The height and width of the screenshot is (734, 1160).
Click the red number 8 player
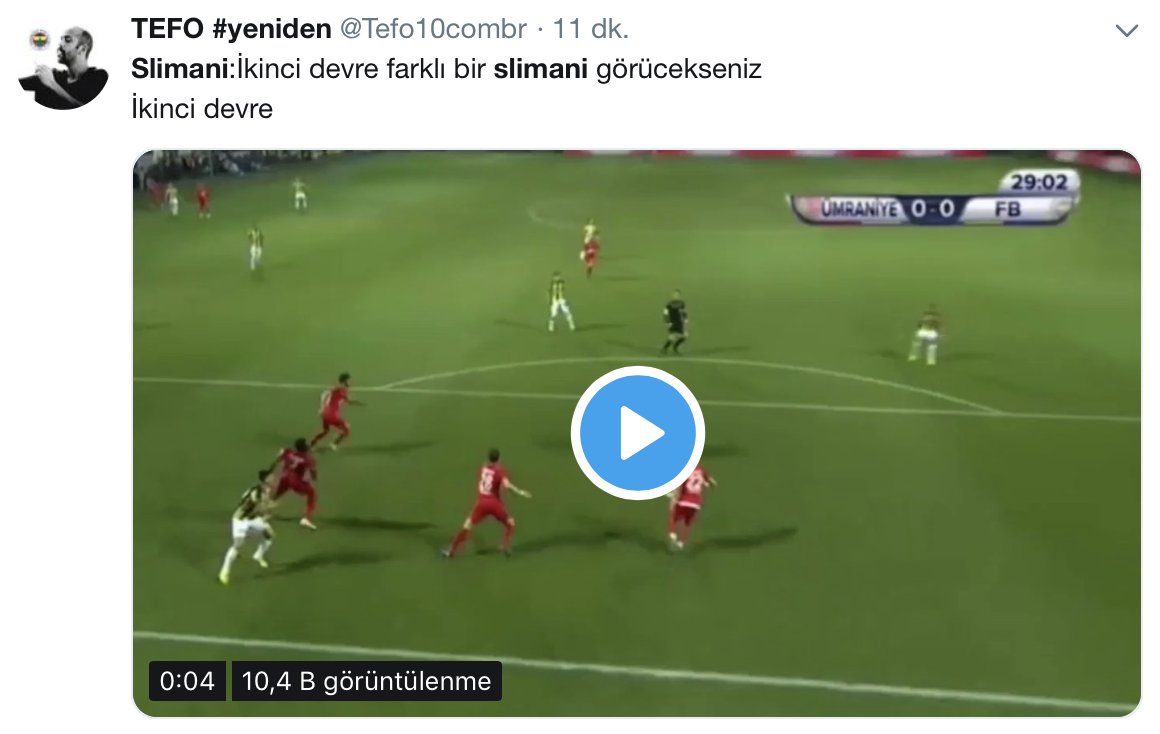pos(488,503)
